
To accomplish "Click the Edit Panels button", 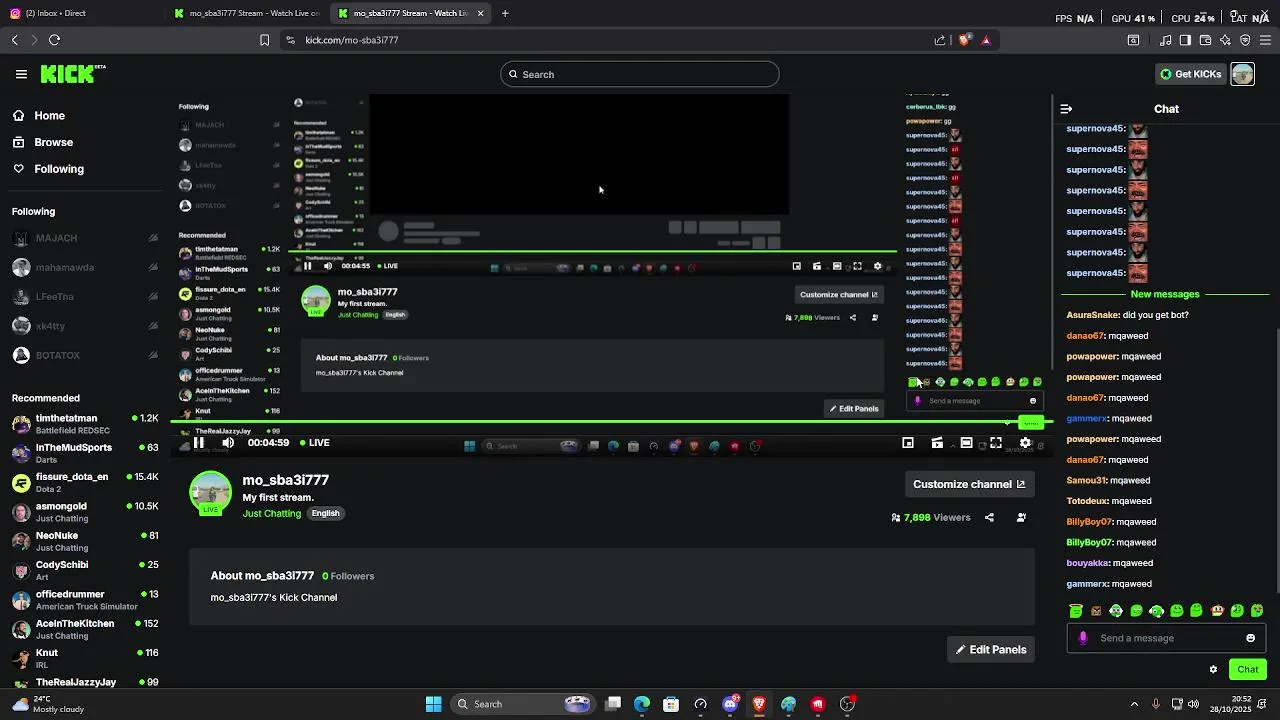I will [991, 650].
